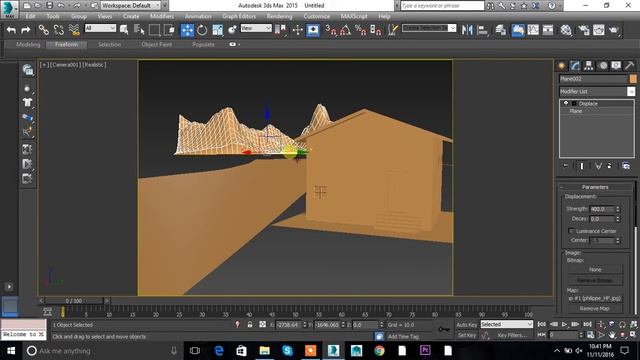The image size is (640, 360).
Task: Toggle the Angle Snap icon
Action: point(345,30)
